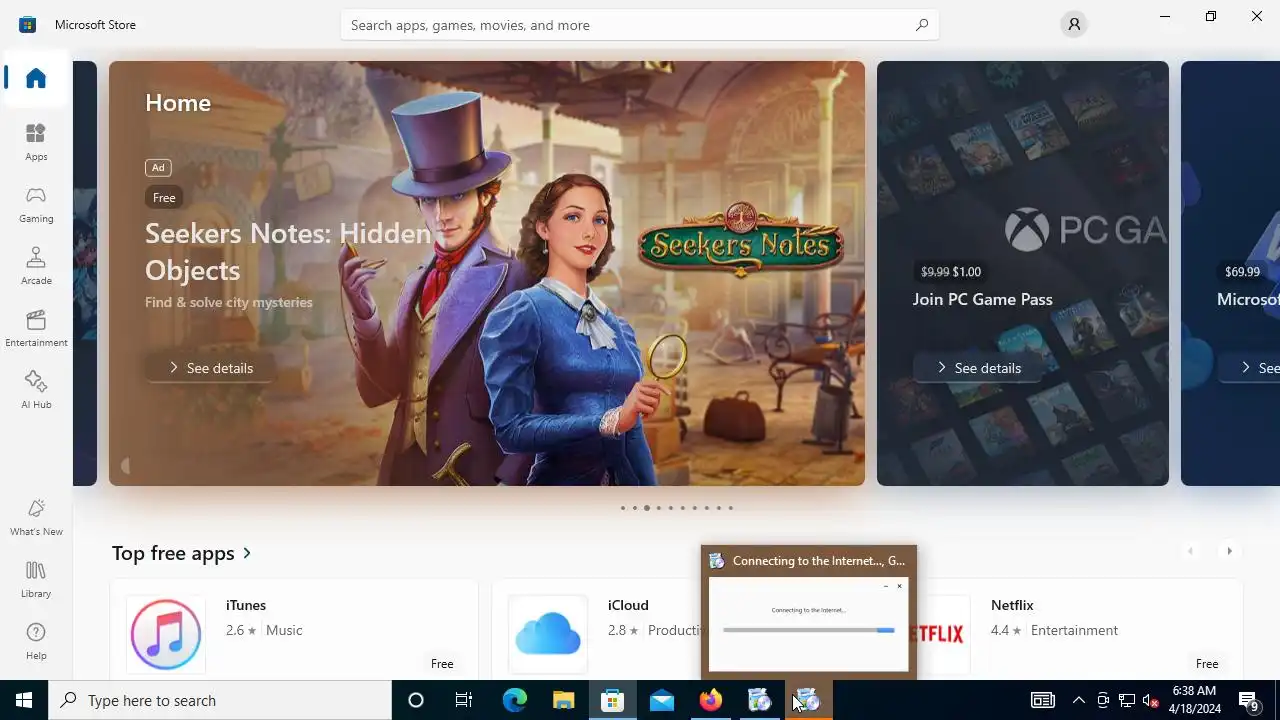Switch to Microsoft Store taskbar icon

click(x=612, y=700)
